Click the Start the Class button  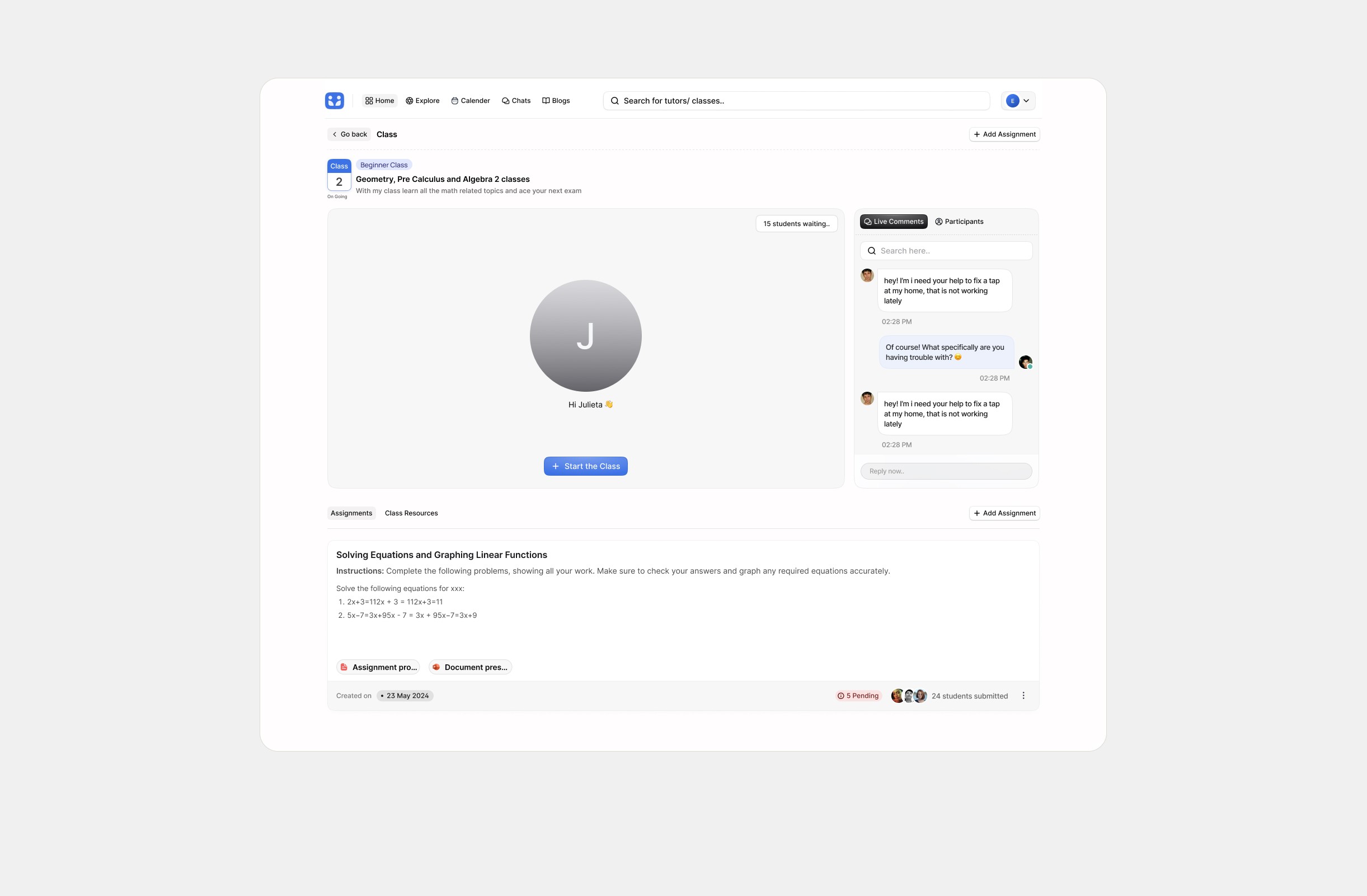tap(585, 466)
